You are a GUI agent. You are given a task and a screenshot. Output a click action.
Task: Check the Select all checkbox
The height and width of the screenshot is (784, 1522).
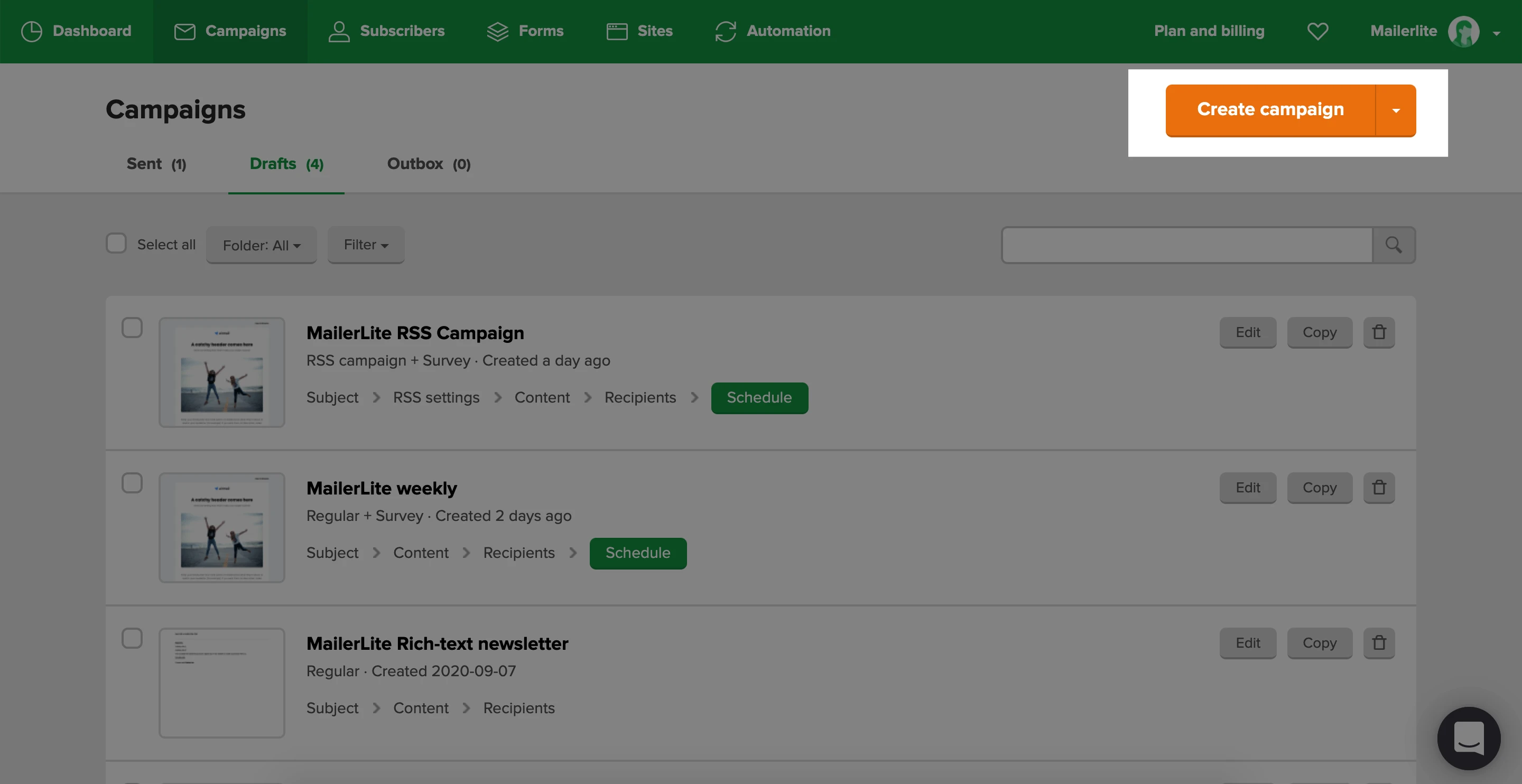click(x=116, y=244)
